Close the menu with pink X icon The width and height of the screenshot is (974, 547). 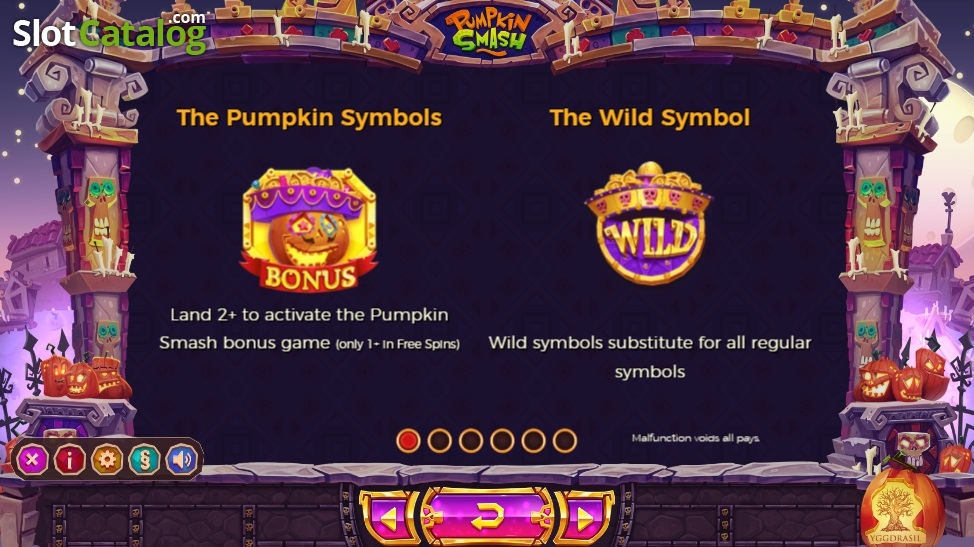(32, 460)
